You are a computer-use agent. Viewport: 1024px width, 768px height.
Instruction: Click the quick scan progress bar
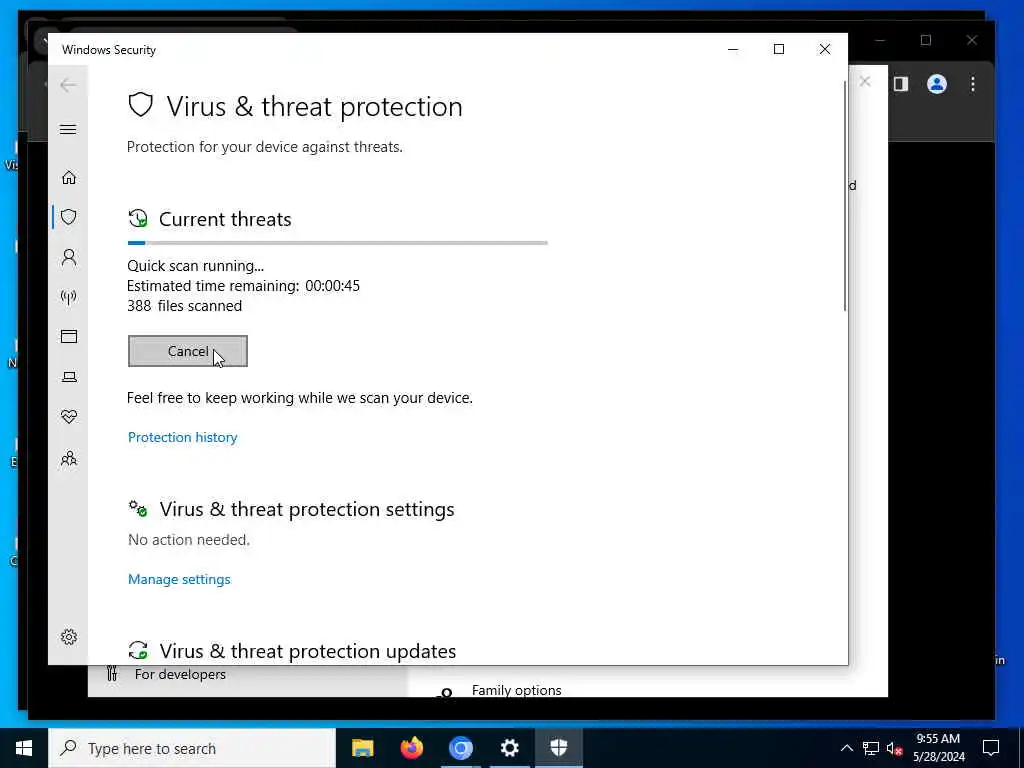338,243
